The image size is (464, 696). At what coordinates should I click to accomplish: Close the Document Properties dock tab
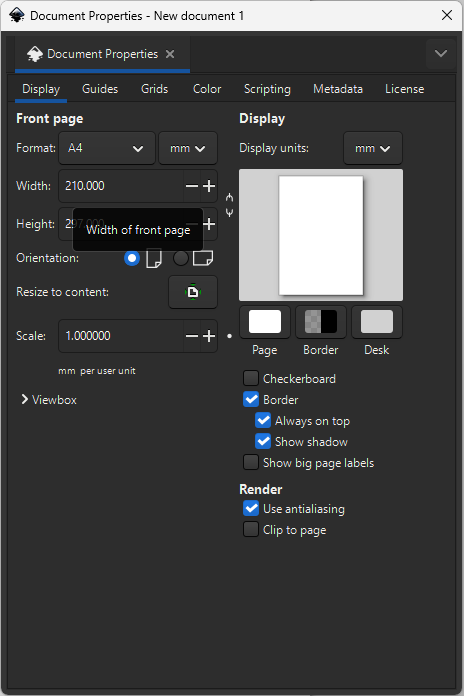(170, 54)
